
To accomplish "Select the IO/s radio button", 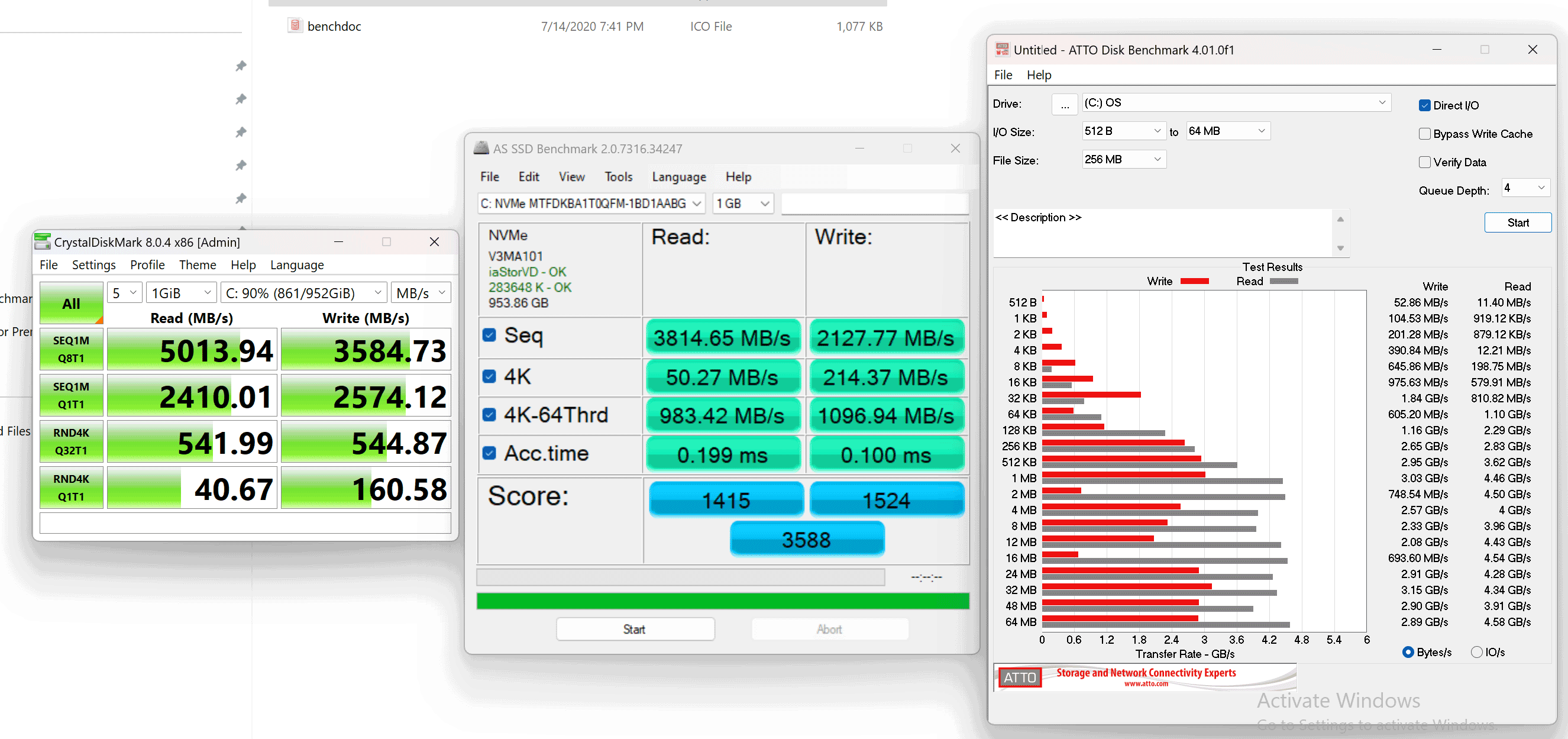I will pos(1476,651).
